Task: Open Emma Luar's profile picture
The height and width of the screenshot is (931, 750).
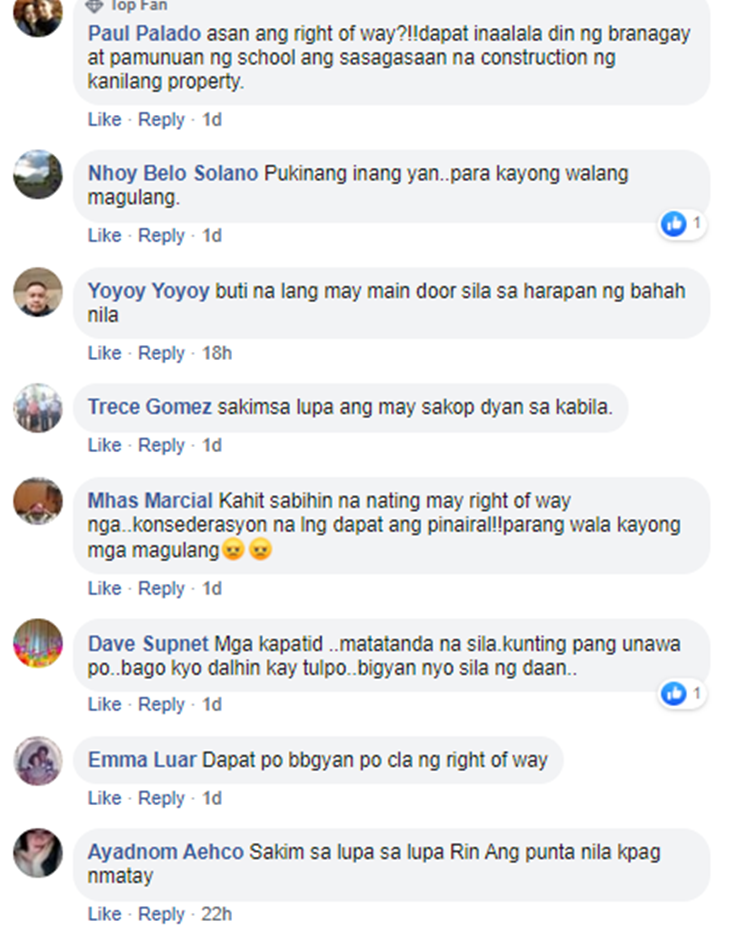Action: click(x=38, y=761)
